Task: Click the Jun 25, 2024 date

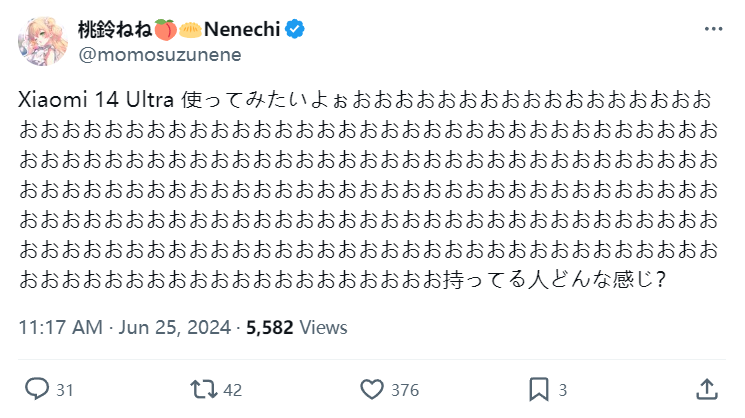Action: (177, 327)
